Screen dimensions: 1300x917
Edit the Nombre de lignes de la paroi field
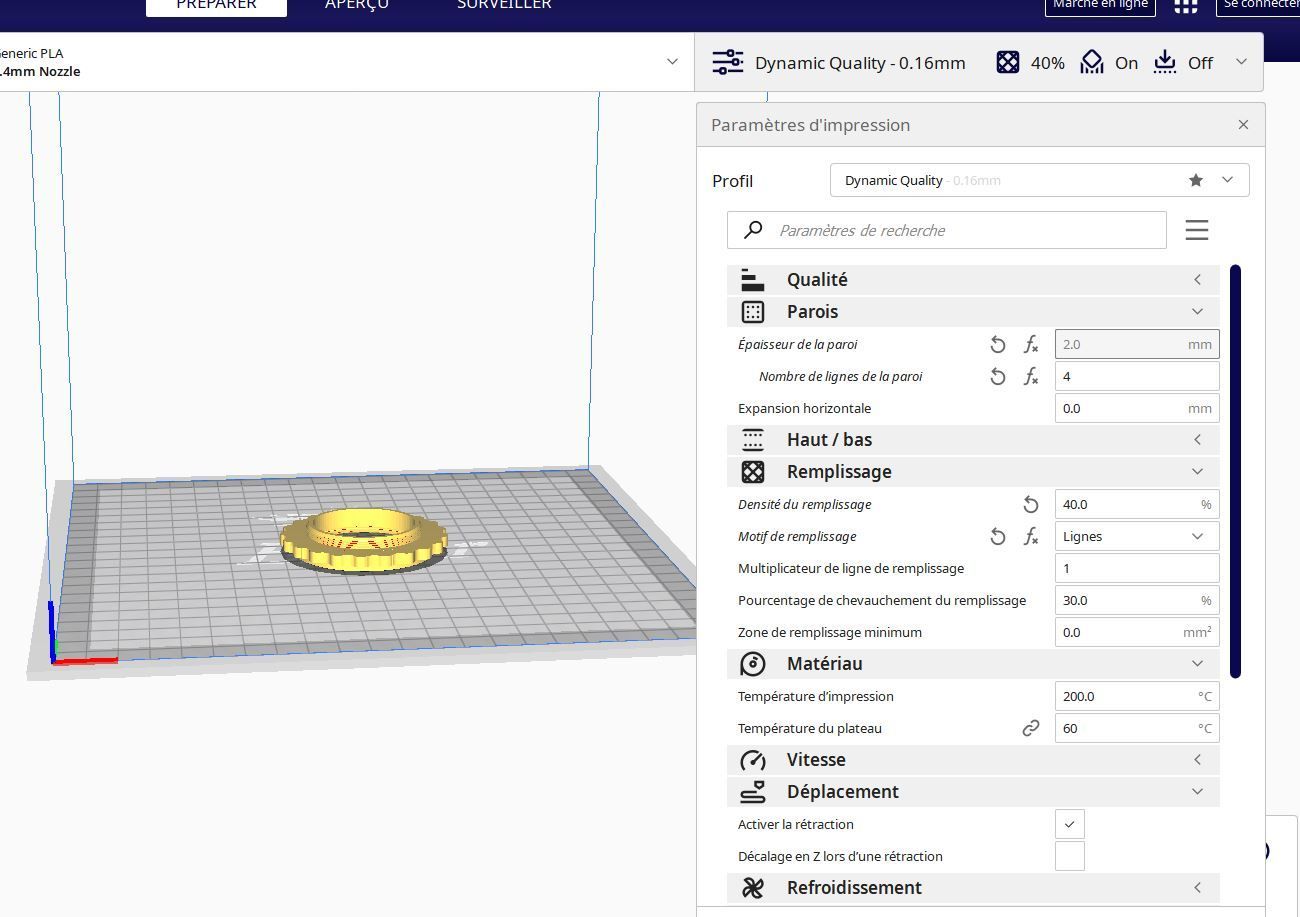pyautogui.click(x=1137, y=376)
